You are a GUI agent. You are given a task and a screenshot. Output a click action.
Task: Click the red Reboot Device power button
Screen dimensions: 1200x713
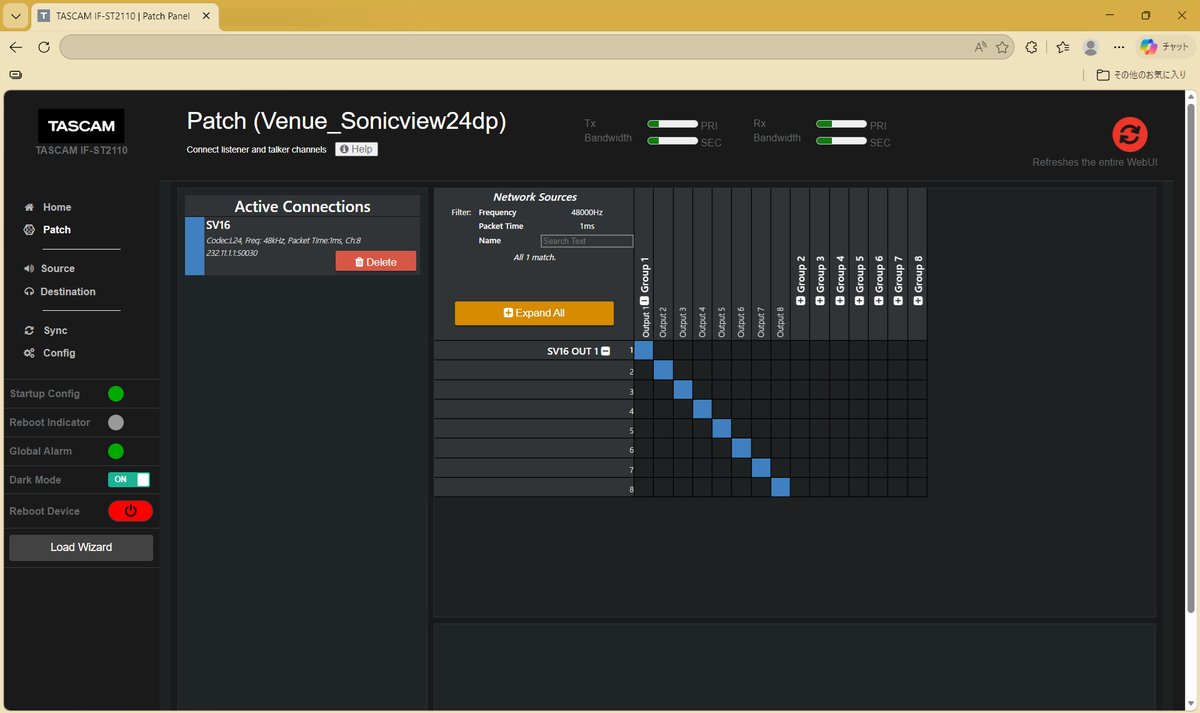(130, 511)
